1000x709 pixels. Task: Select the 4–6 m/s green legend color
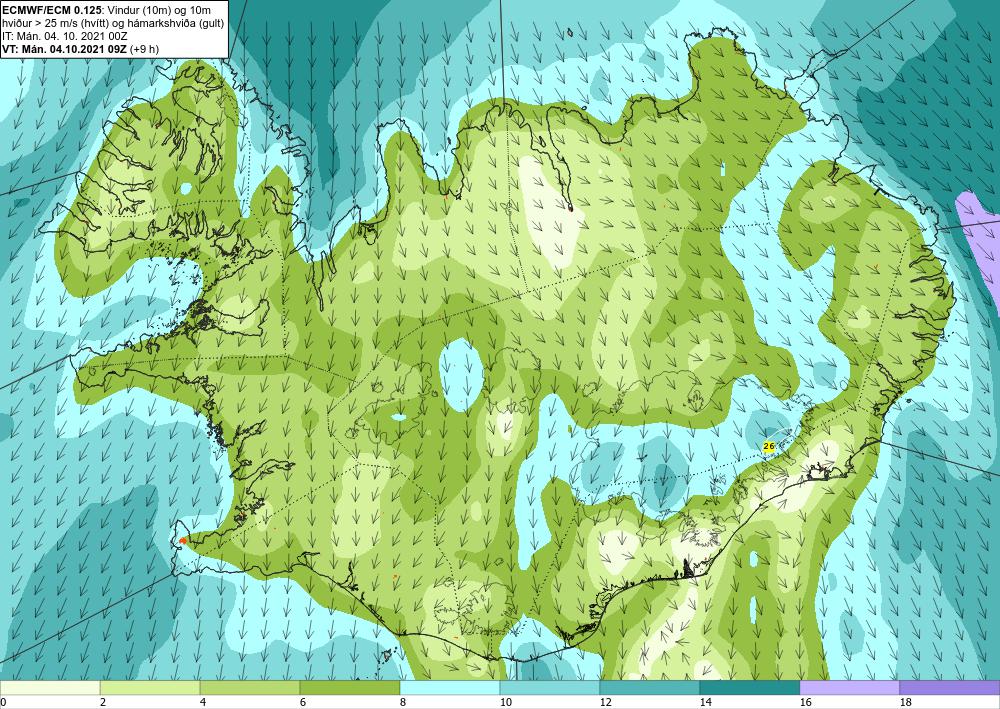pyautogui.click(x=250, y=687)
